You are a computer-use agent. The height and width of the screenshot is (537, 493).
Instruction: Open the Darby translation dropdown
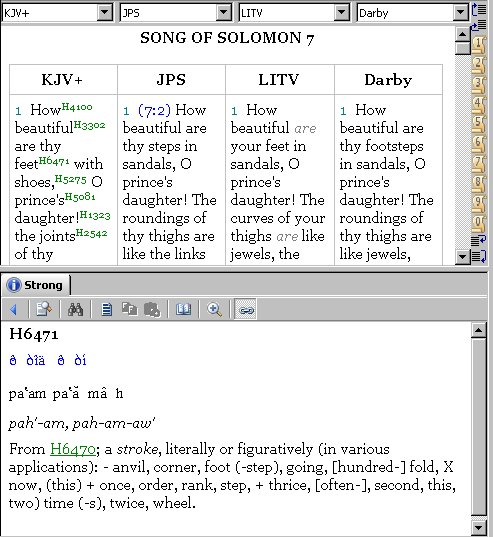[x=460, y=13]
